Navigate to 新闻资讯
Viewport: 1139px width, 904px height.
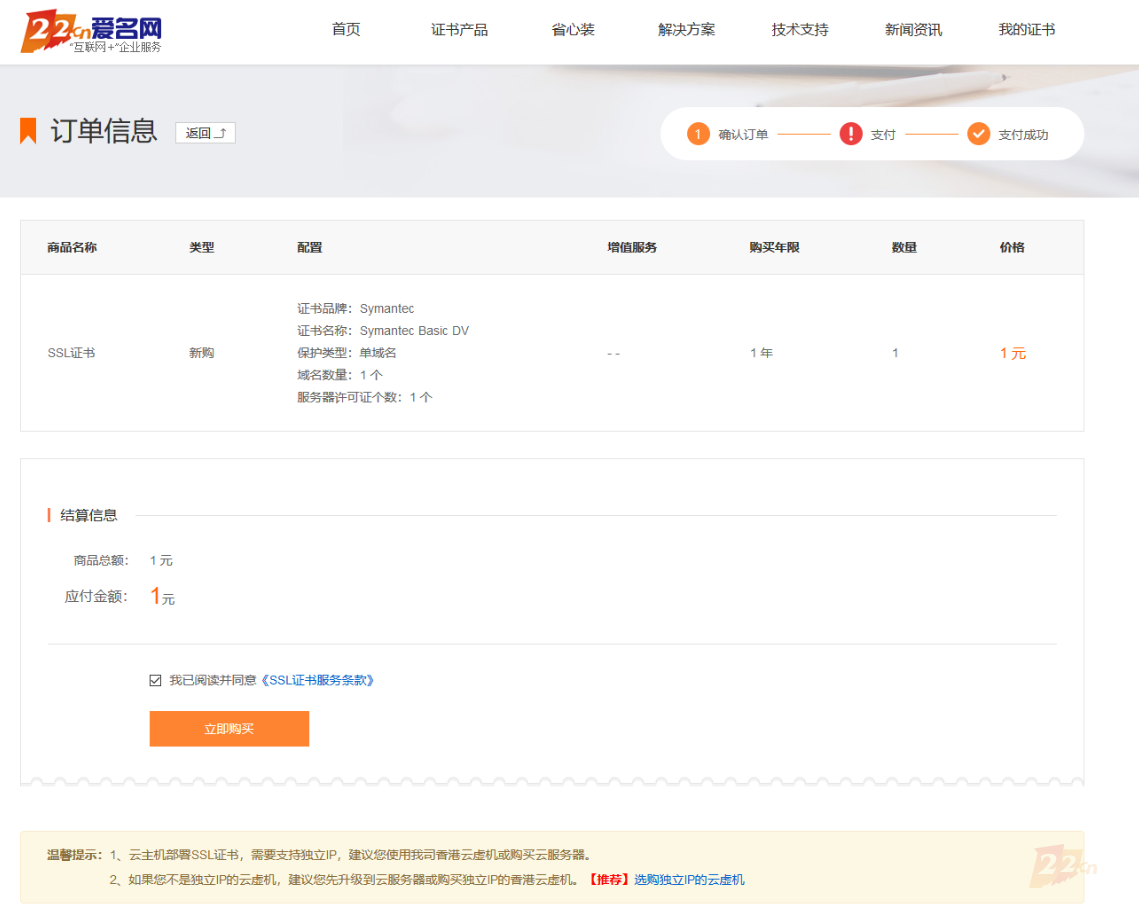[913, 30]
